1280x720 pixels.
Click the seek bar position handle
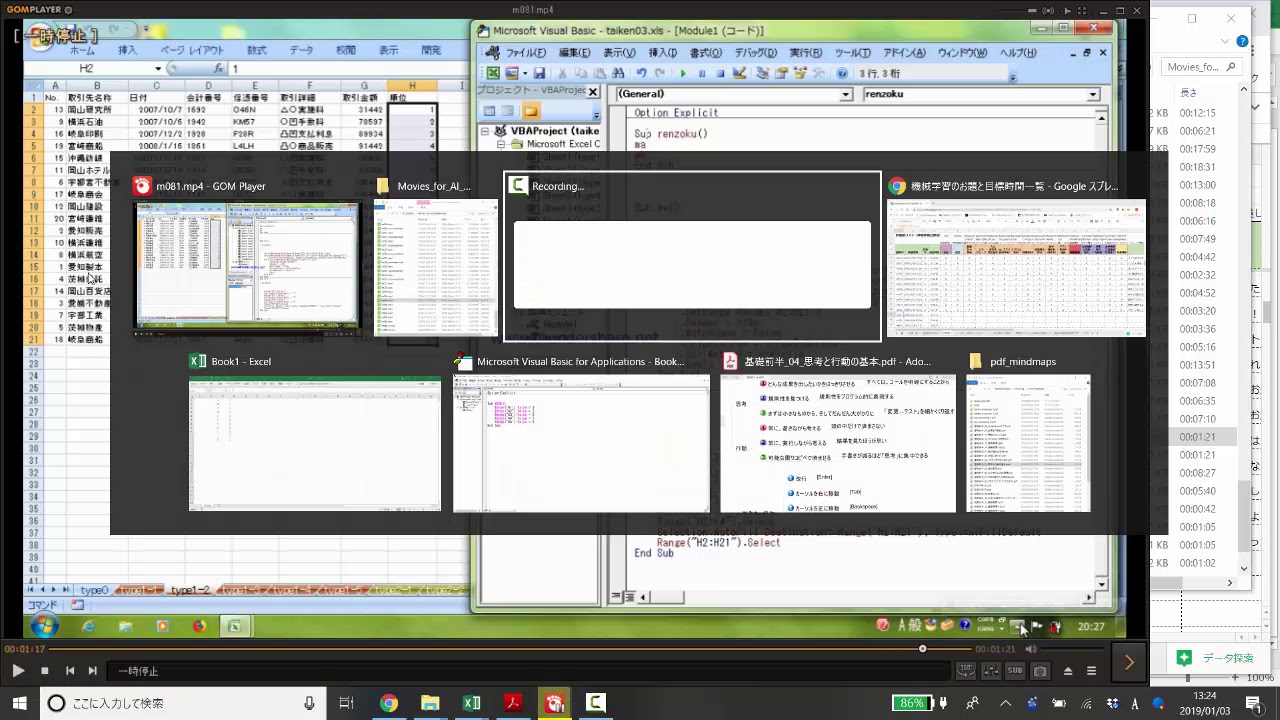922,649
